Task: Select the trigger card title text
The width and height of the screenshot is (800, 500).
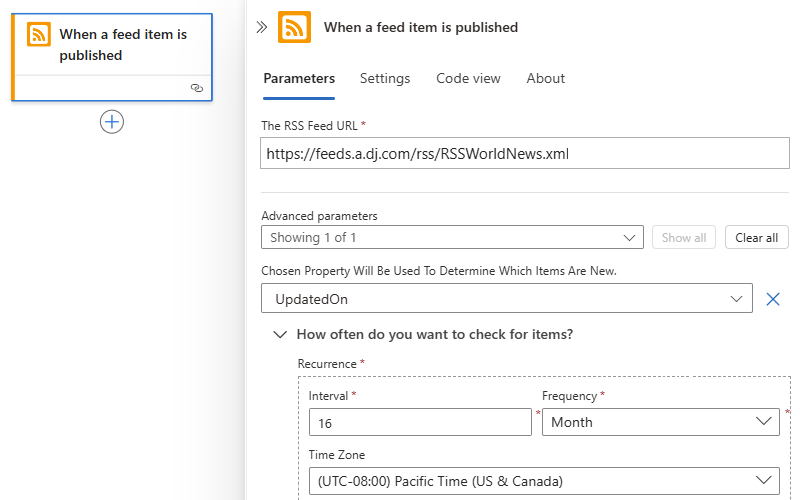Action: point(123,45)
